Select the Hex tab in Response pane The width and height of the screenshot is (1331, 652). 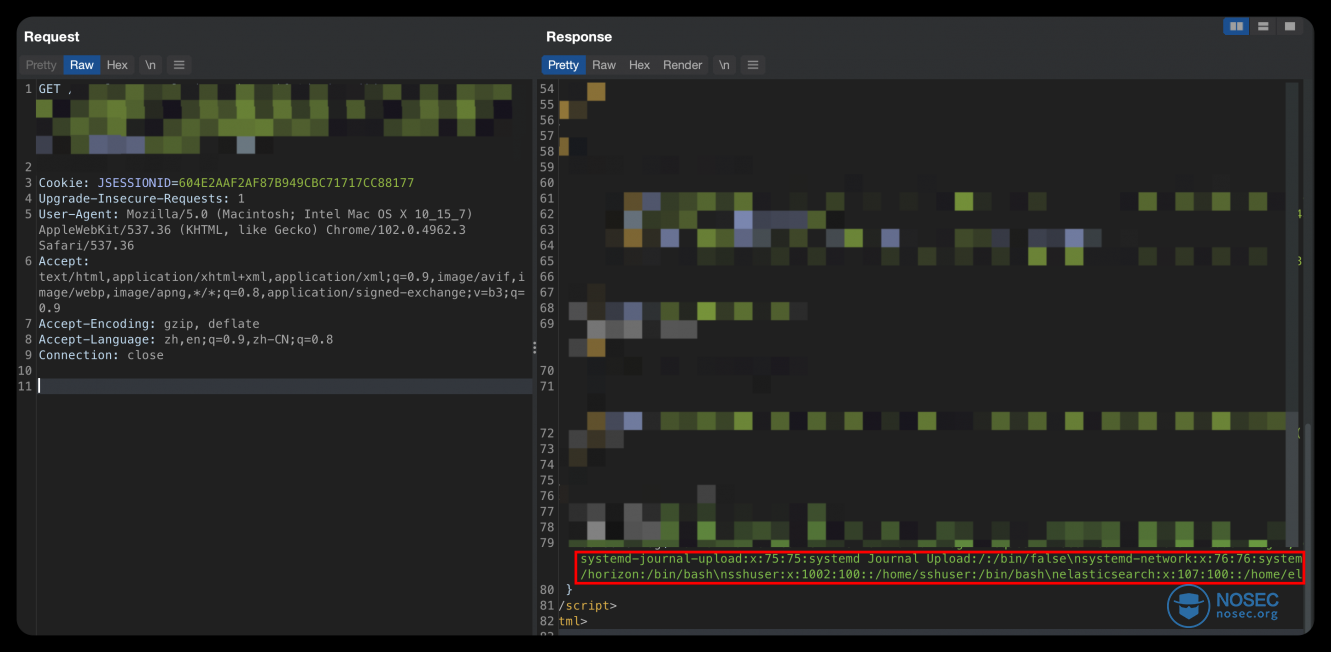640,65
